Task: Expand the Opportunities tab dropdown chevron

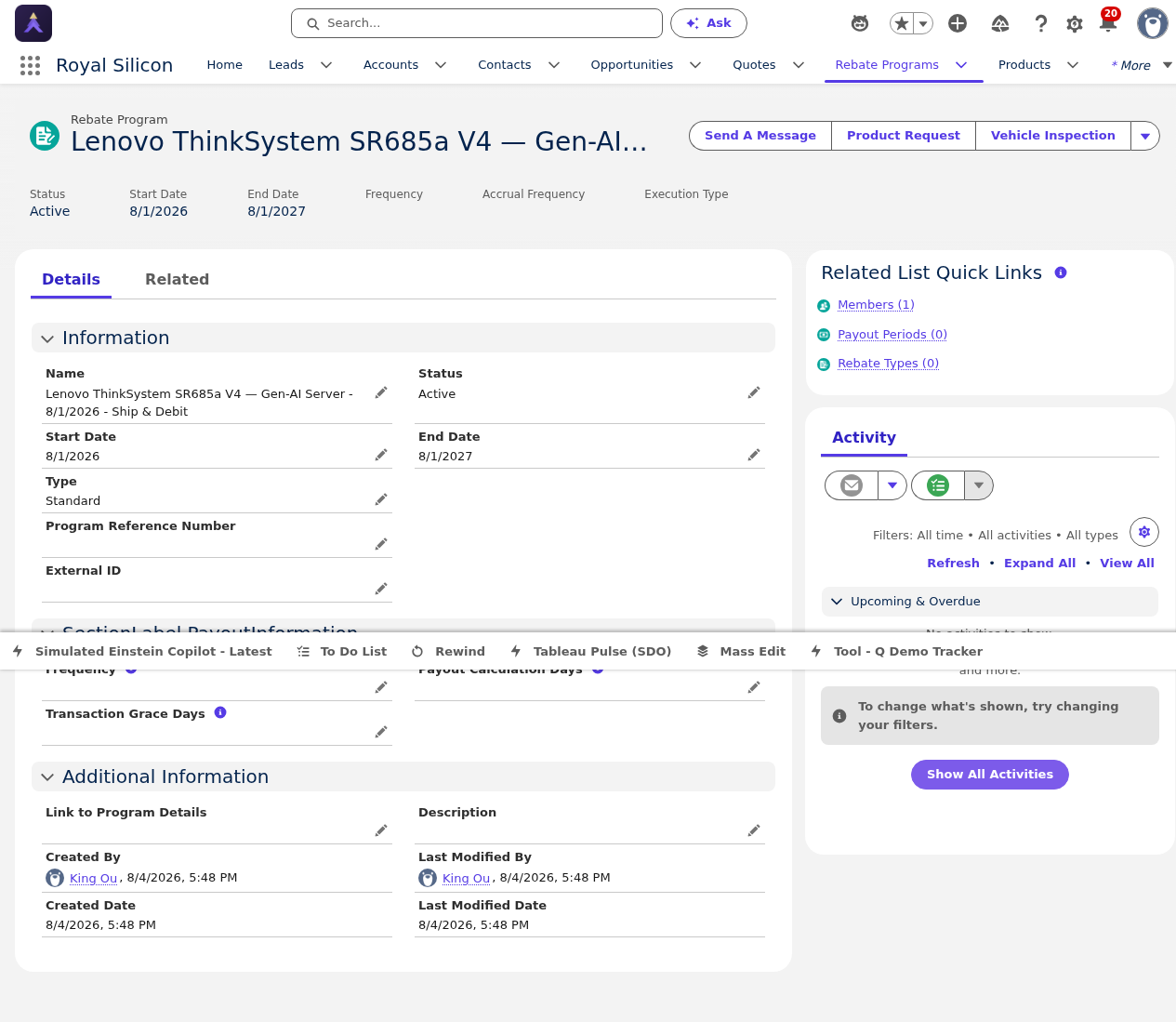Action: tap(695, 65)
